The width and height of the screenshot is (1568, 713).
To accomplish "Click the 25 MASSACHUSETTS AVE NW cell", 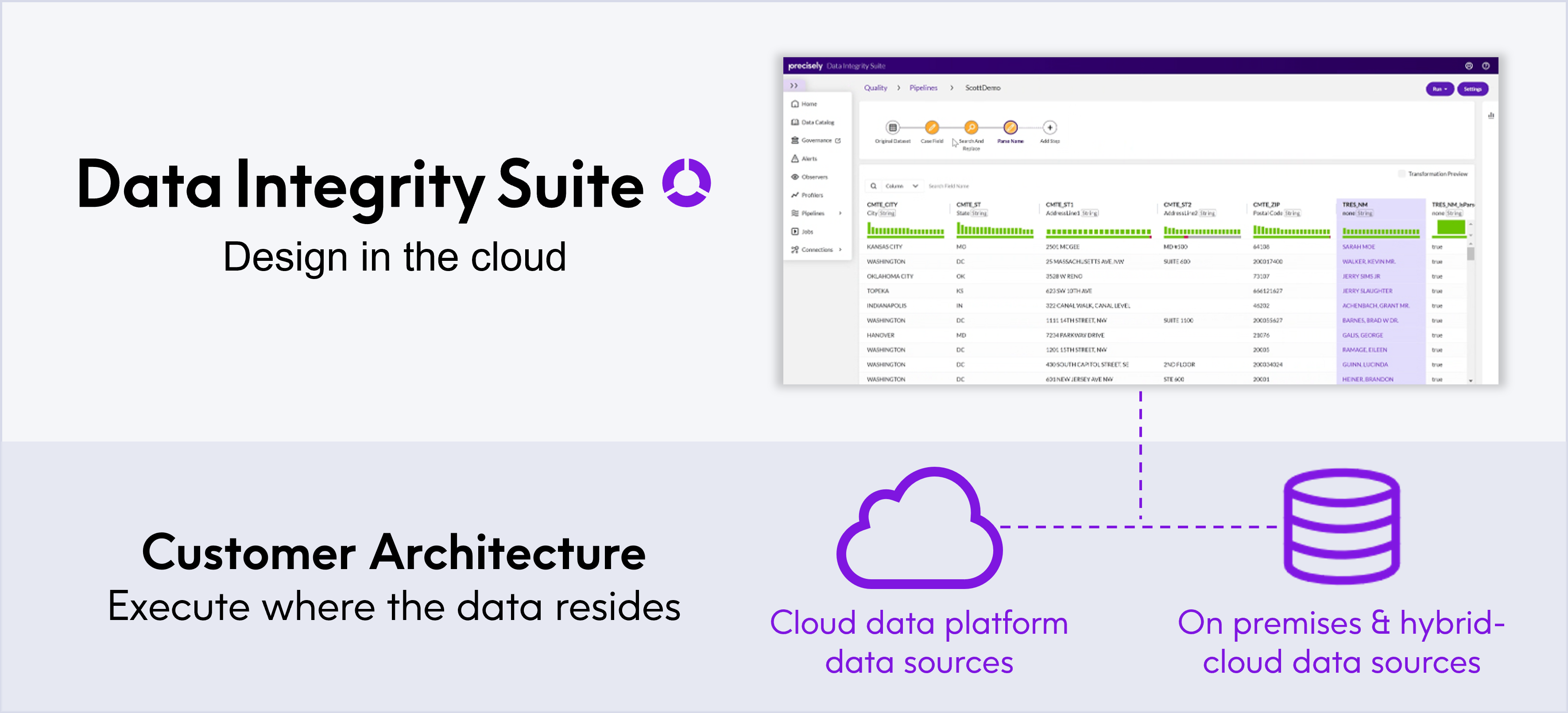I will [x=1085, y=262].
